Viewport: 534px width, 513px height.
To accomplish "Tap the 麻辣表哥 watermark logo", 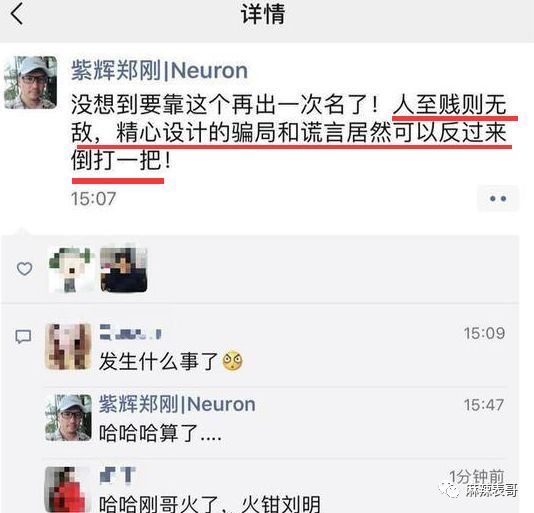I will click(x=479, y=491).
